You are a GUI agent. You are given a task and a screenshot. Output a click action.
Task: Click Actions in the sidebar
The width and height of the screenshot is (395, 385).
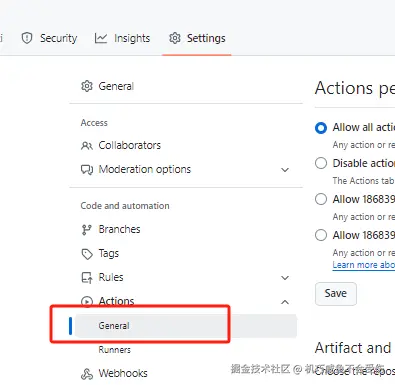click(185, 301)
